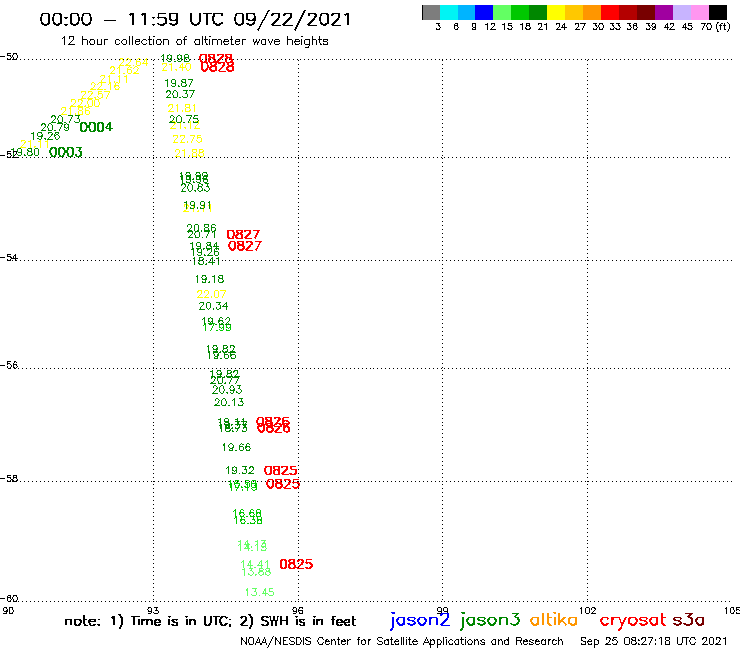
Task: Click the wave height value '20.13'
Action: 229,402
